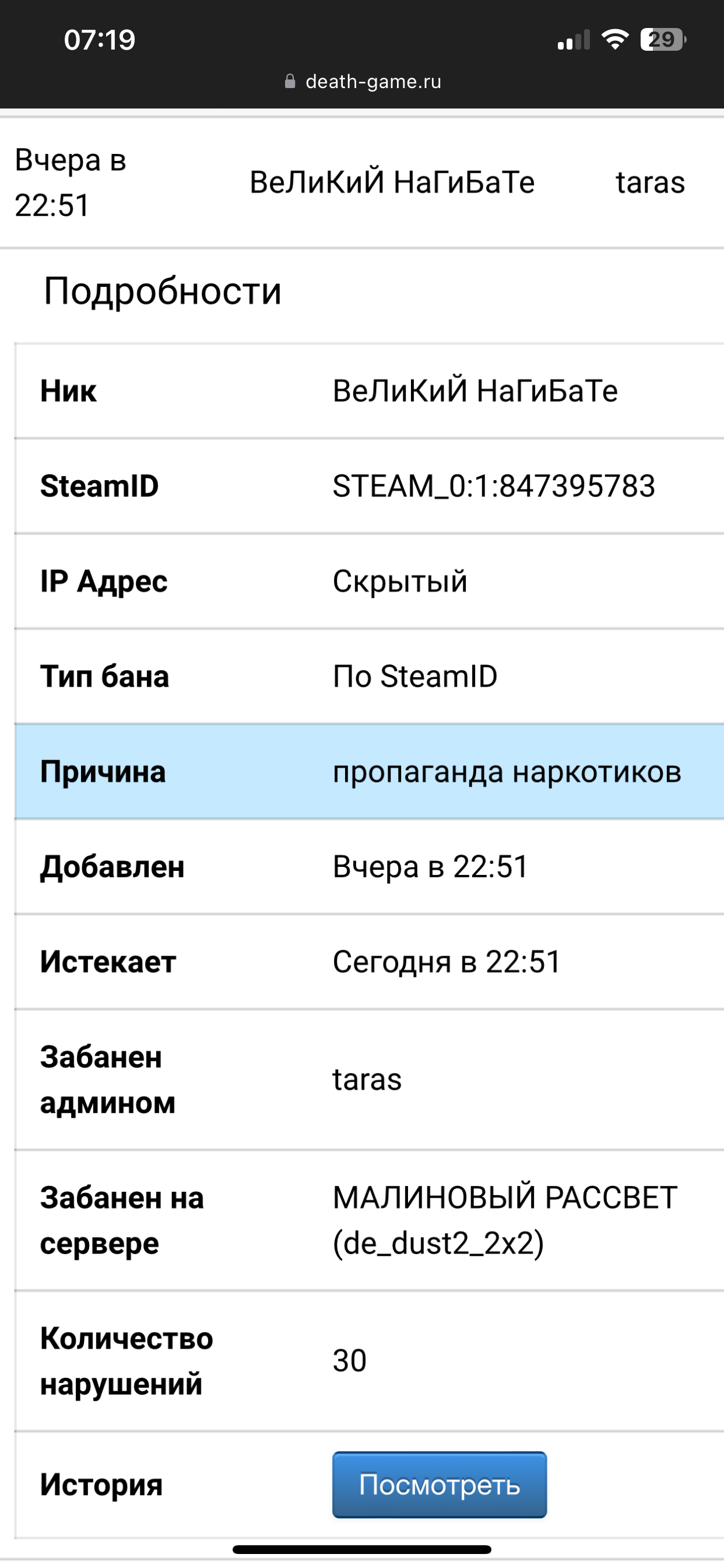This screenshot has width=724, height=1568.
Task: Tap the violations count 30
Action: point(349,1360)
